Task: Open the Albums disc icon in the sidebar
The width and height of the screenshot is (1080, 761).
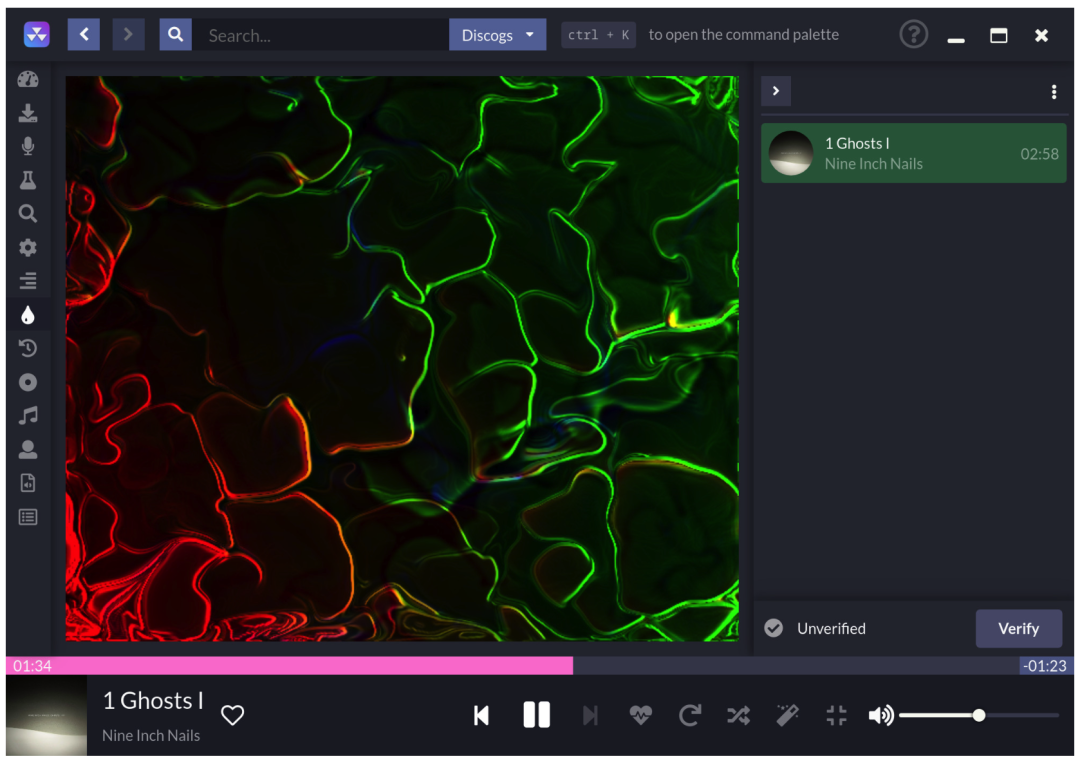Action: [x=28, y=382]
